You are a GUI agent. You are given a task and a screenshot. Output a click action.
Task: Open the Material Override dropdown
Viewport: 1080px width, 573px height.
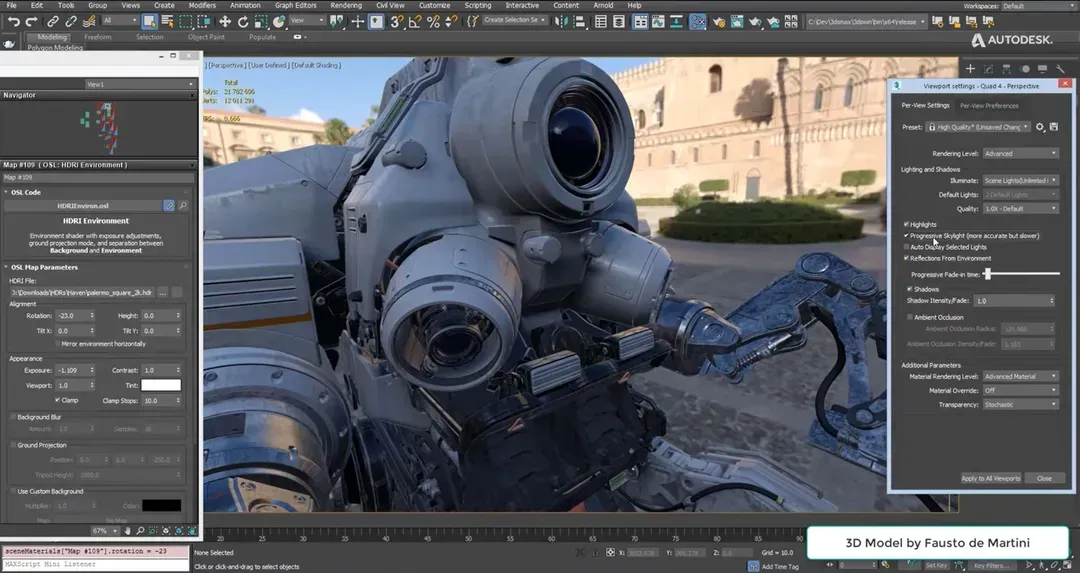1020,390
